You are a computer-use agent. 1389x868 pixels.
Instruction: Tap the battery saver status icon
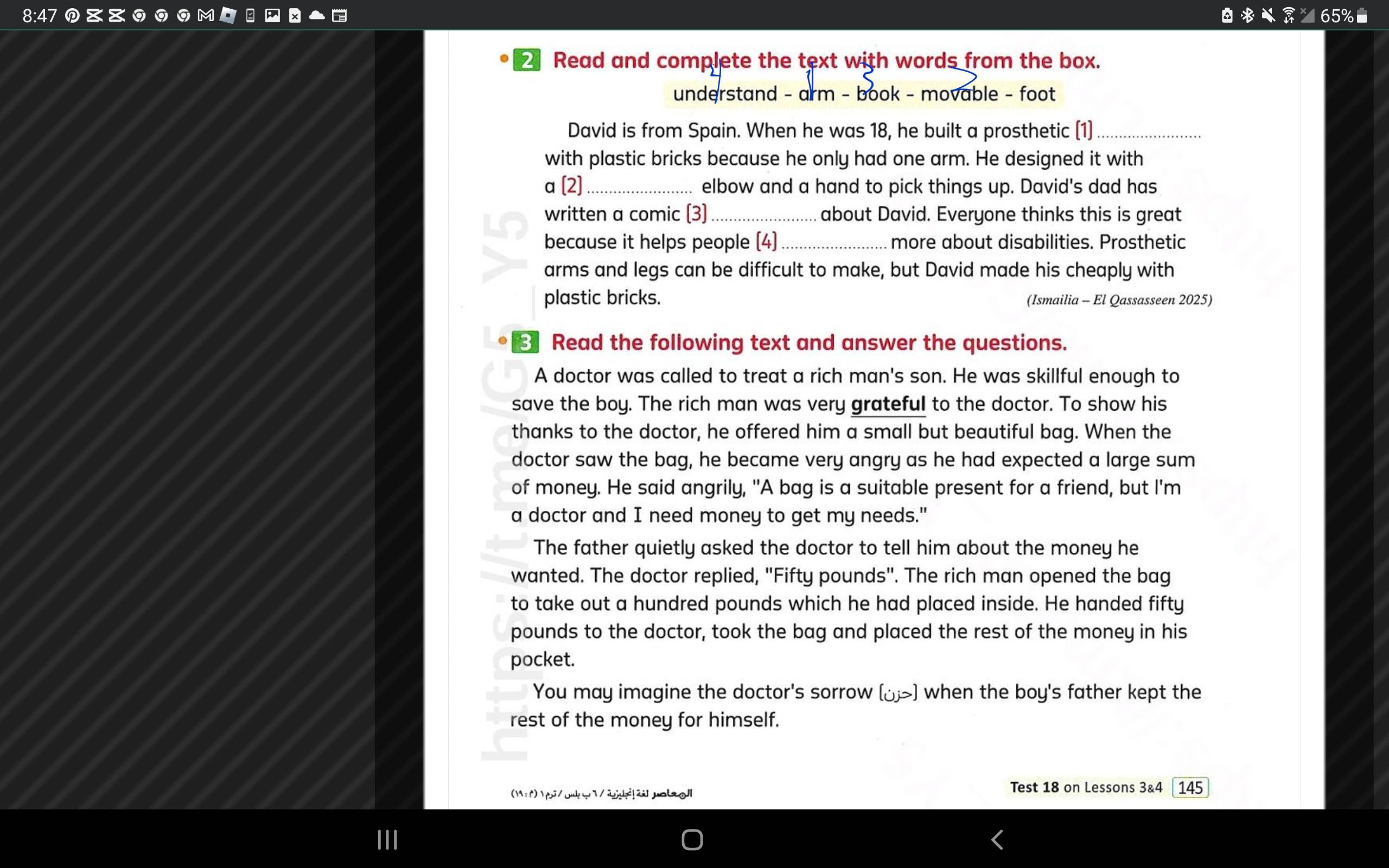click(1227, 16)
